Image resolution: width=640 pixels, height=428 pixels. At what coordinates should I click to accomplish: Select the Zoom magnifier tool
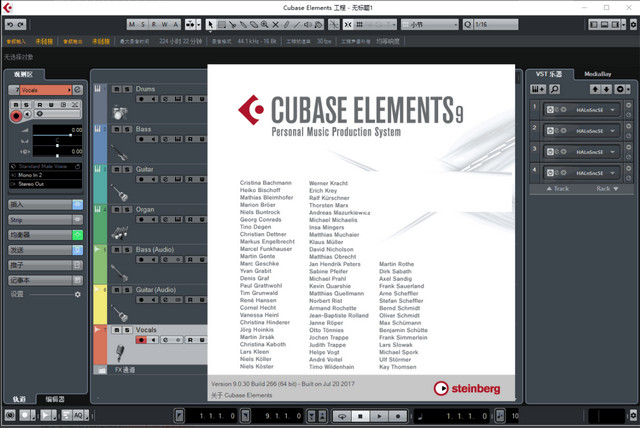tap(264, 25)
